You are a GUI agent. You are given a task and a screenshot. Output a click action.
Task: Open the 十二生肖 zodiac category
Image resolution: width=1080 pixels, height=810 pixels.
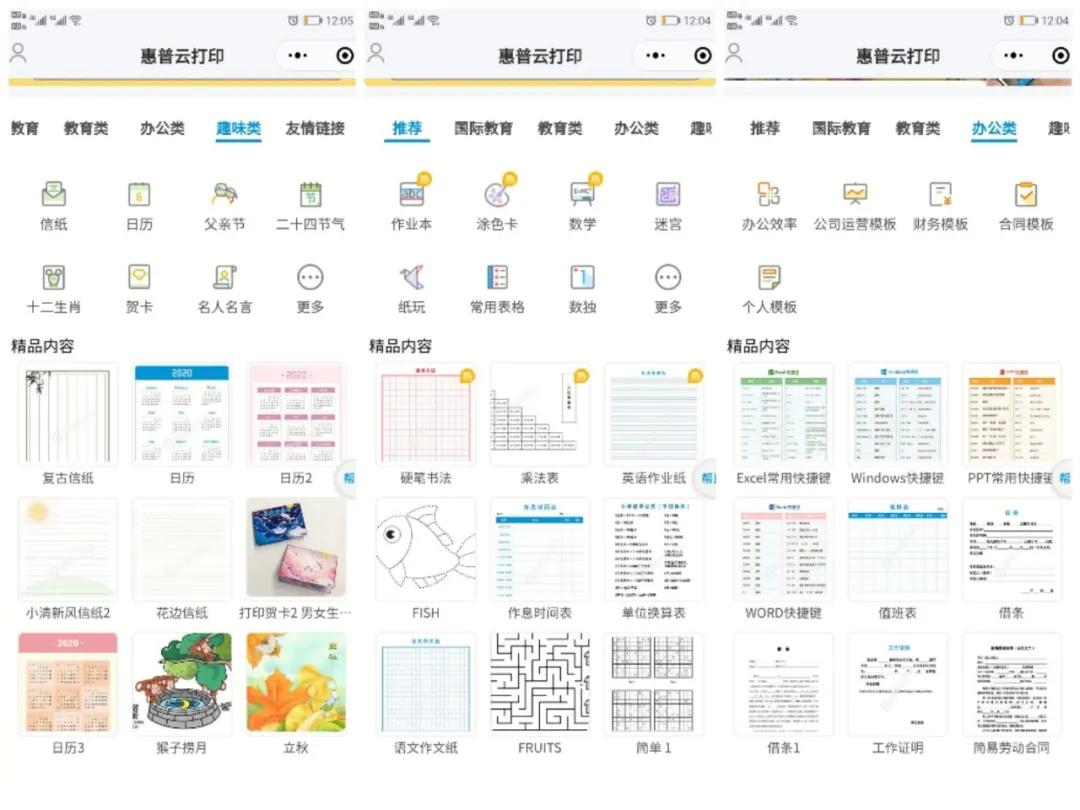53,285
